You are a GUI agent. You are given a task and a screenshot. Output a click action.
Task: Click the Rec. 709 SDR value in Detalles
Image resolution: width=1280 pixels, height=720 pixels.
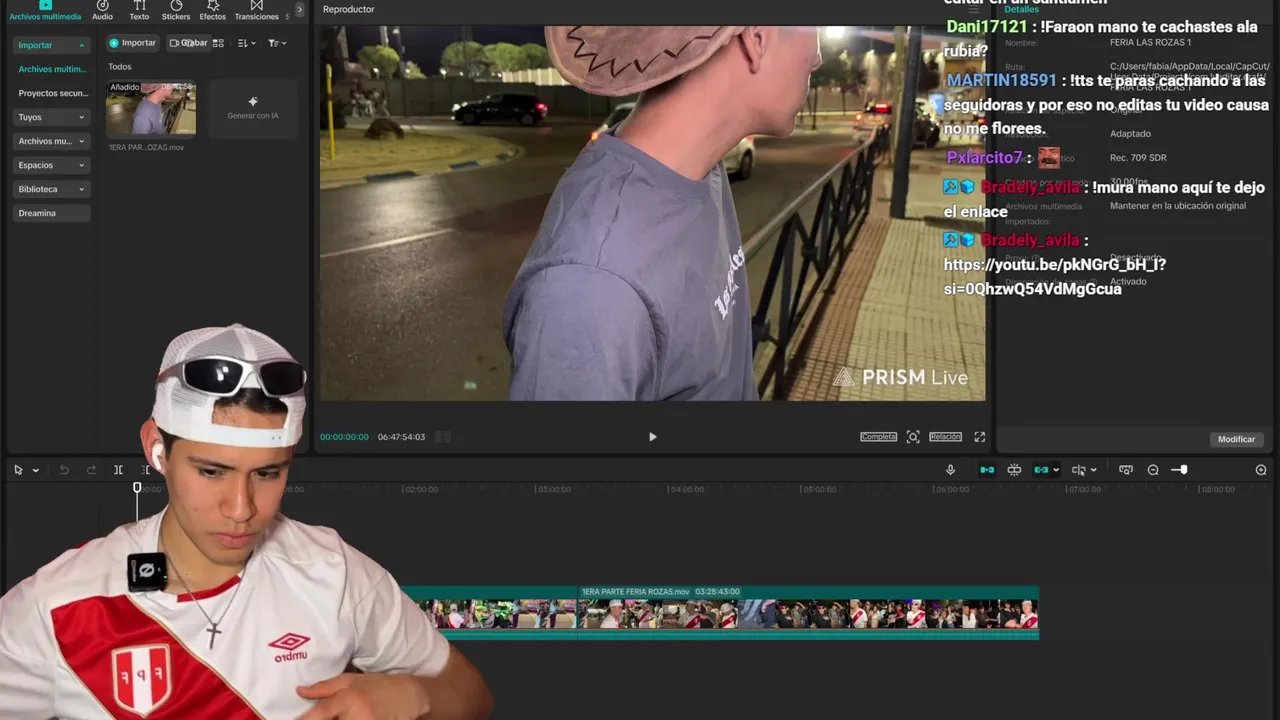point(1138,158)
